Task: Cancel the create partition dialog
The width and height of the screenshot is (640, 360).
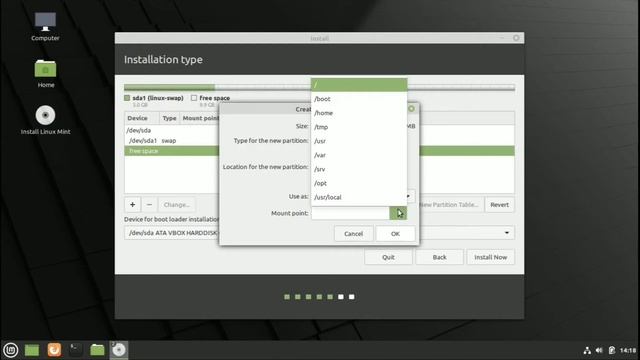Action: [353, 233]
